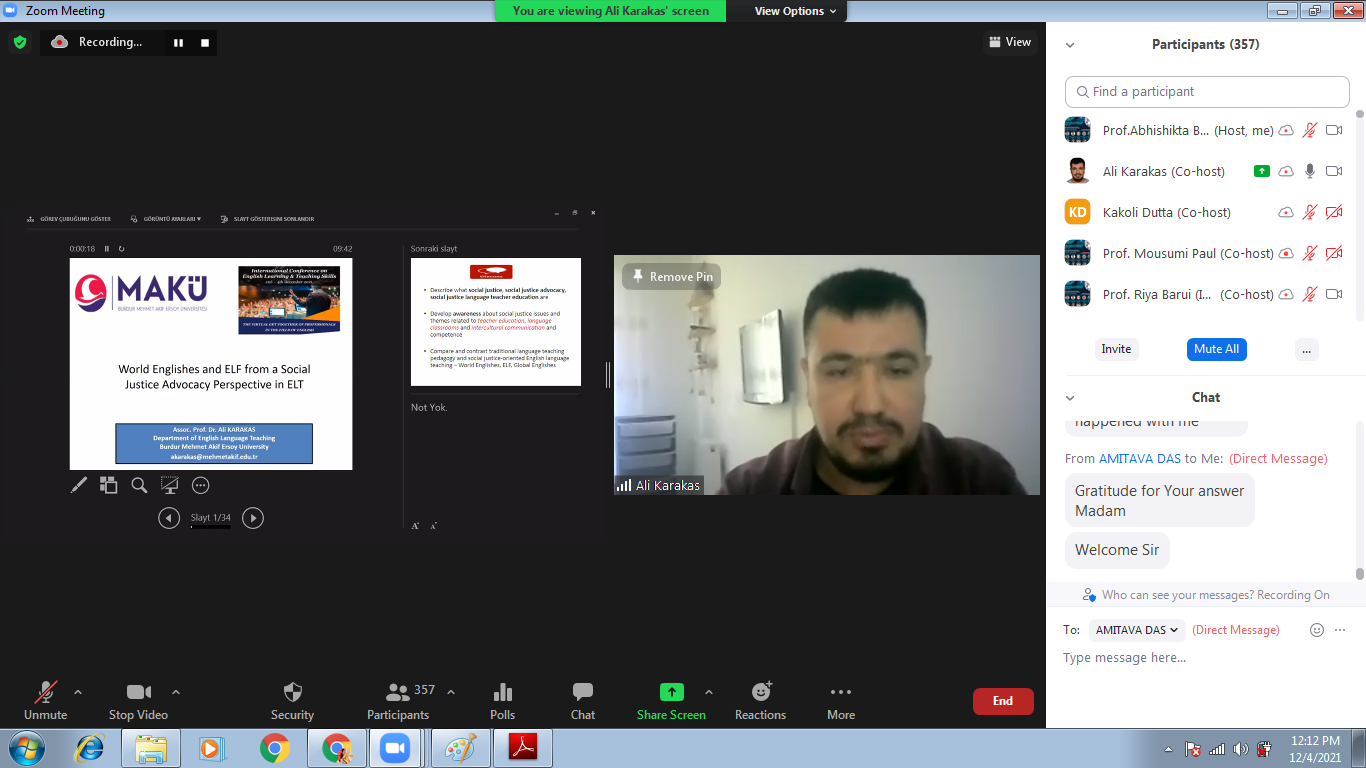Collapse the Participants panel chevron
Screen dimensions: 1366x768
[1070, 45]
